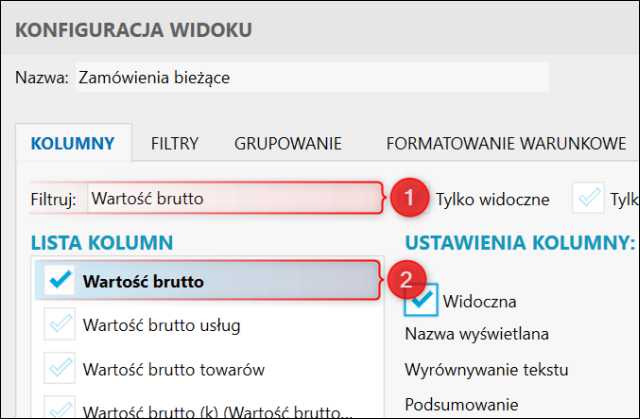This screenshot has width=640, height=419.
Task: Toggle the second 'Tylk…' checkbox on the filter row
Action: pos(587,198)
